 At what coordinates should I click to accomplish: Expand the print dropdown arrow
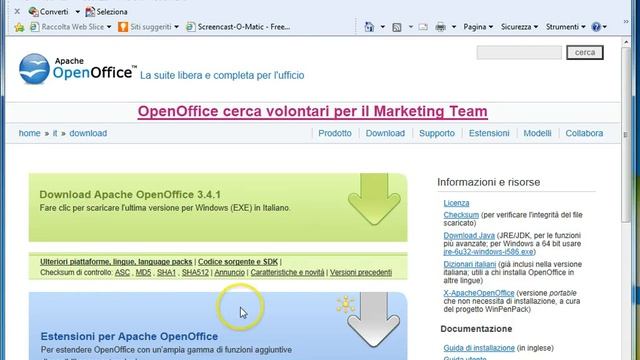(x=454, y=27)
